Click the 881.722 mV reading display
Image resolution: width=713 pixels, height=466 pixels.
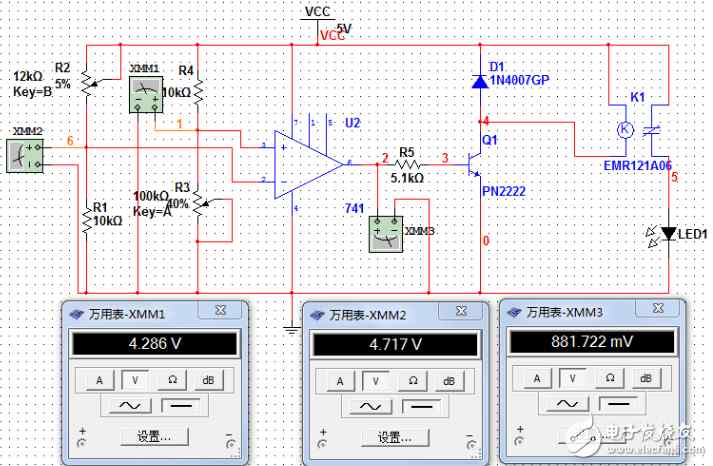pyautogui.click(x=592, y=342)
